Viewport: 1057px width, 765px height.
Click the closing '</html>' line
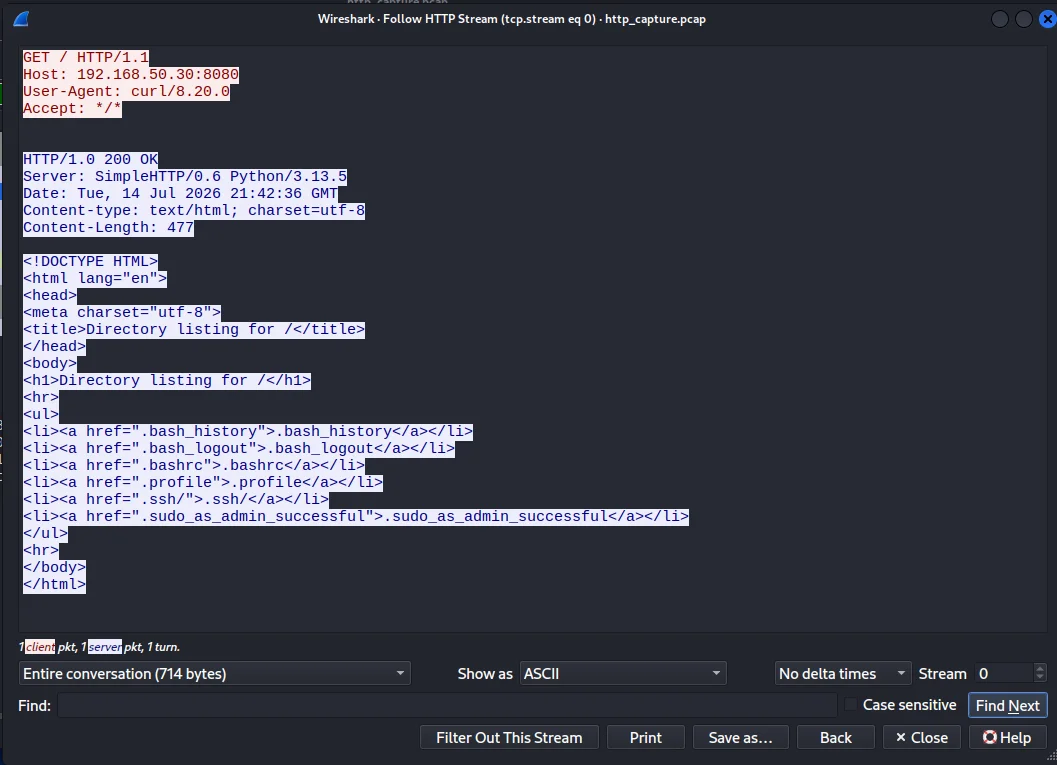click(x=54, y=584)
